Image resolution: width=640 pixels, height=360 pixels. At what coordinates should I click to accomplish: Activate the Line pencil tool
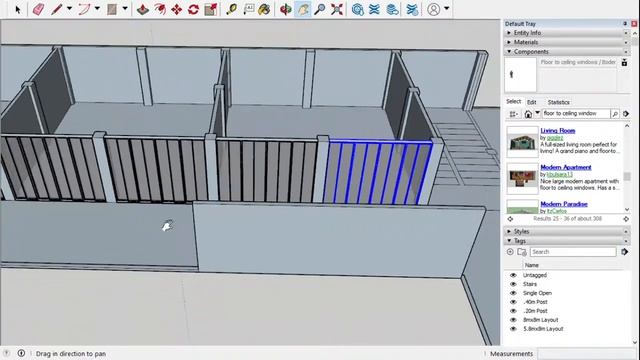click(x=56, y=9)
